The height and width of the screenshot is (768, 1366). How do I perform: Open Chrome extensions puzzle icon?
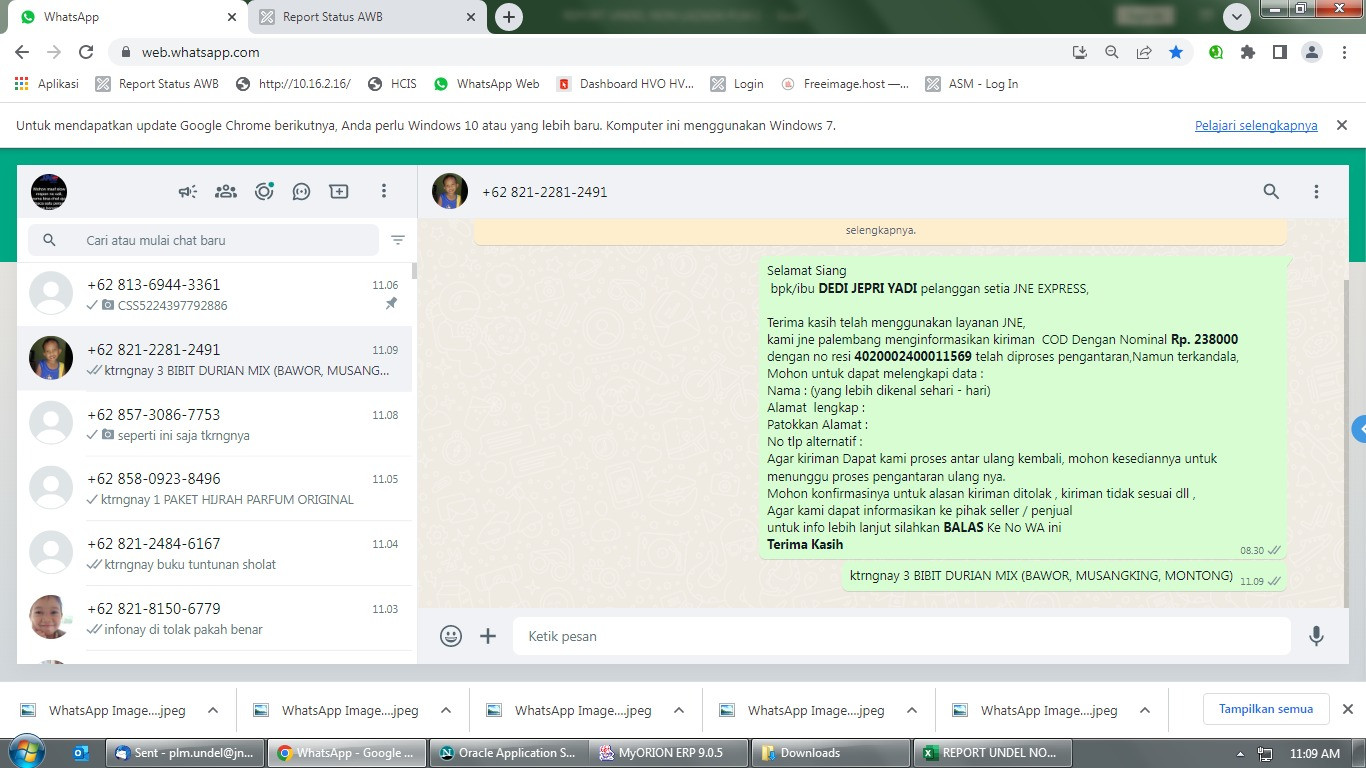[x=1248, y=52]
